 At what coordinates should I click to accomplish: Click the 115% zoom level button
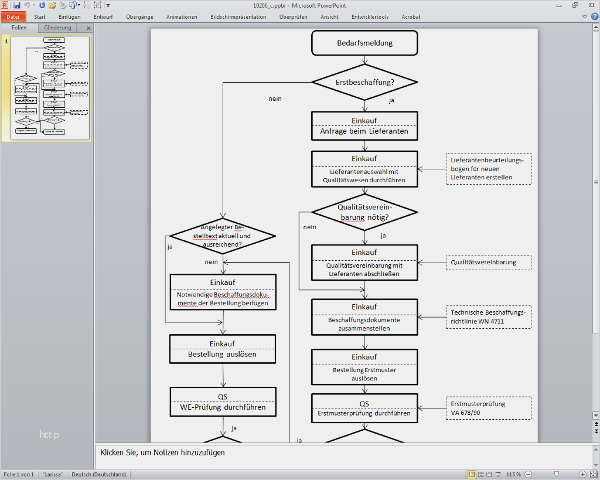pyautogui.click(x=513, y=475)
